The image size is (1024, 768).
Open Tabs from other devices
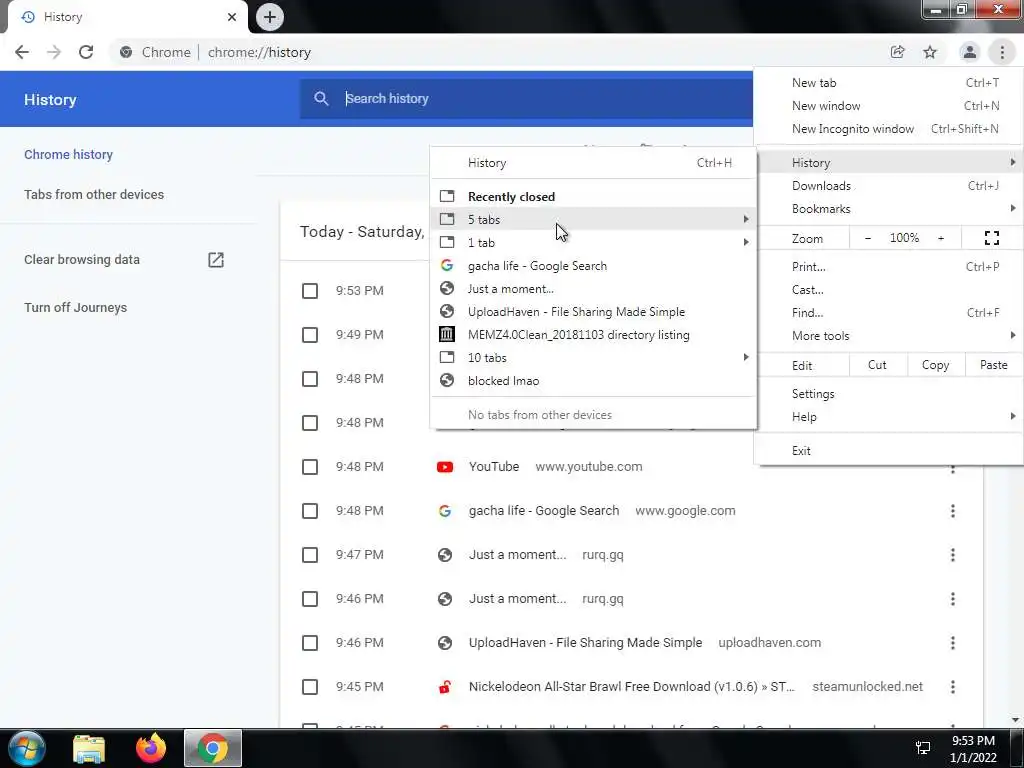point(94,195)
